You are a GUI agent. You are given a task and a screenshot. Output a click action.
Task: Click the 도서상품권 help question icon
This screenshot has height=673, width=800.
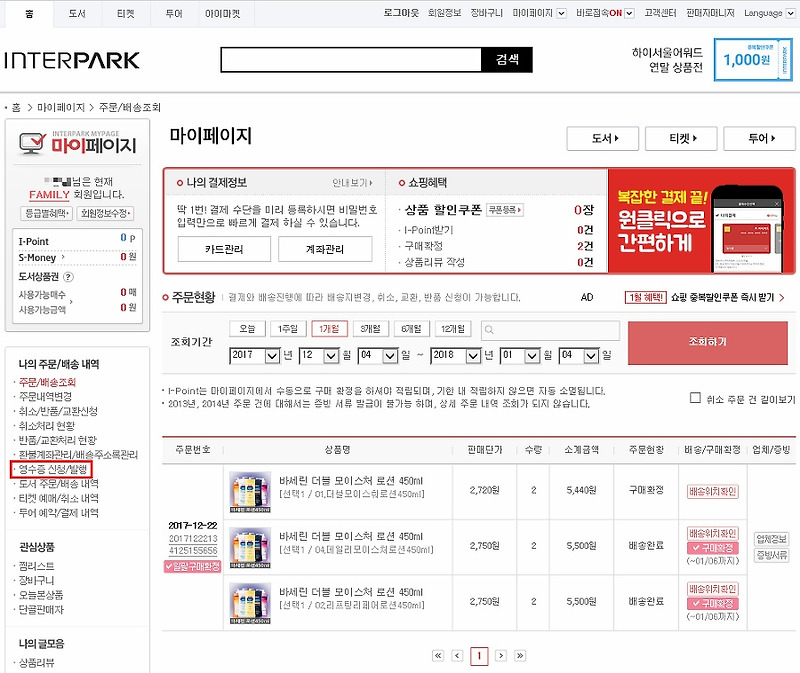click(x=68, y=277)
